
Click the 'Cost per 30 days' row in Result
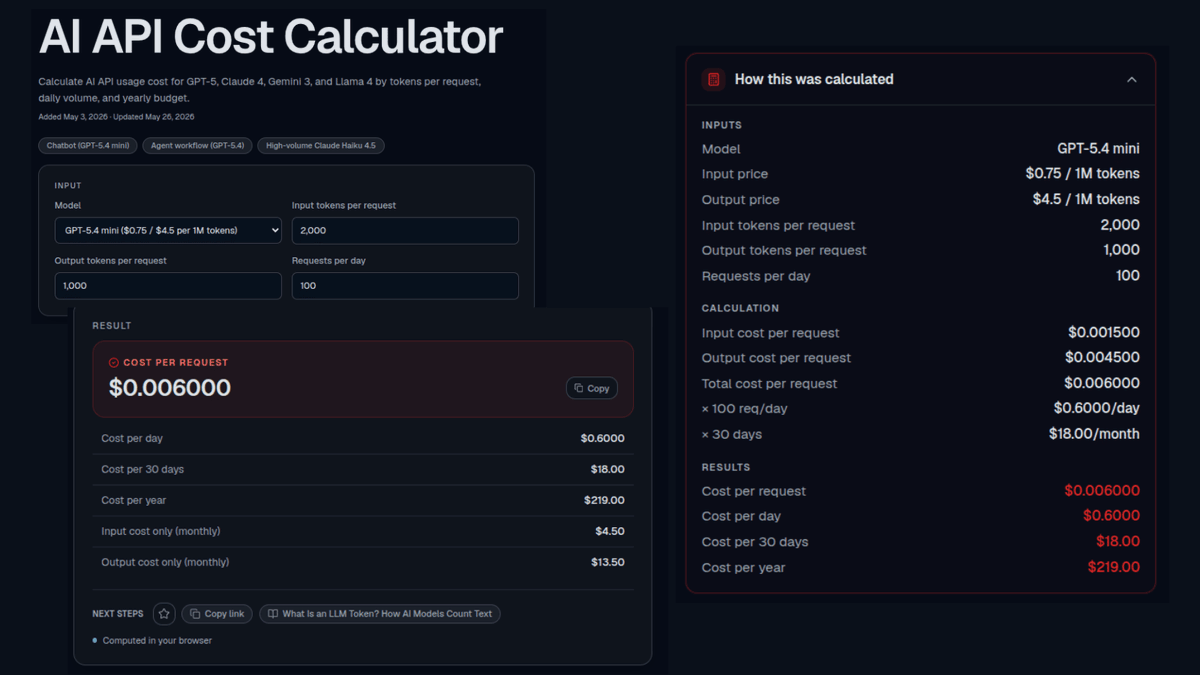click(363, 469)
